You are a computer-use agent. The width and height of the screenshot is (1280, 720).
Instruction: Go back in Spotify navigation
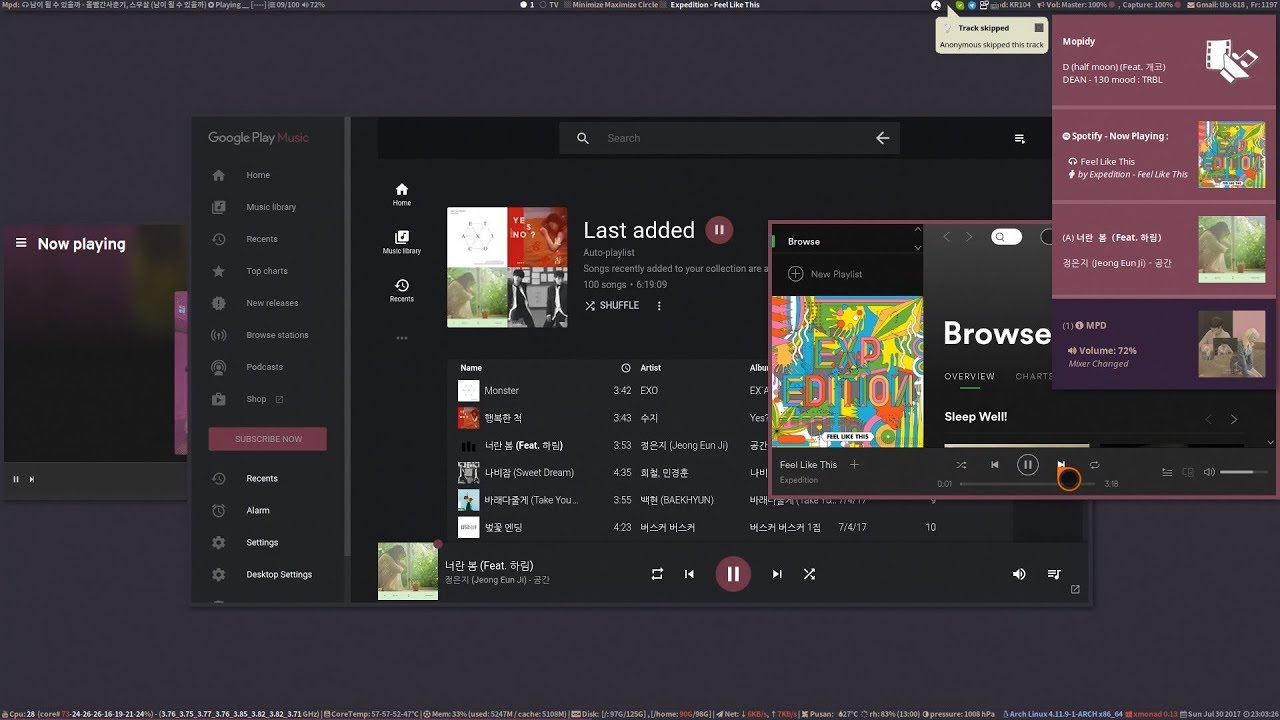(x=947, y=237)
